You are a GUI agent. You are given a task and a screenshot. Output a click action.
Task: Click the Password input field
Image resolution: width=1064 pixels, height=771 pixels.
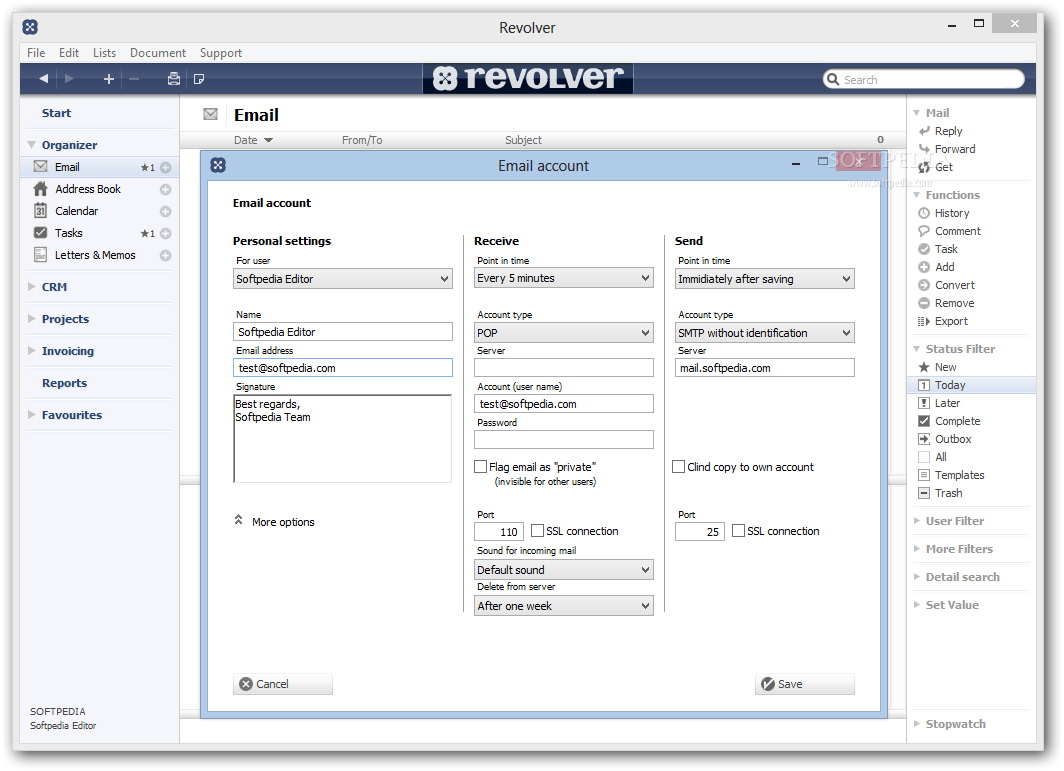coord(564,440)
